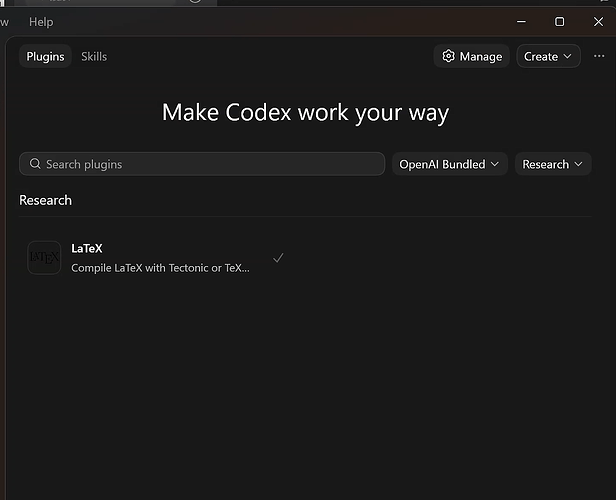This screenshot has width=616, height=500.
Task: Open the Help menu
Action: click(x=41, y=22)
